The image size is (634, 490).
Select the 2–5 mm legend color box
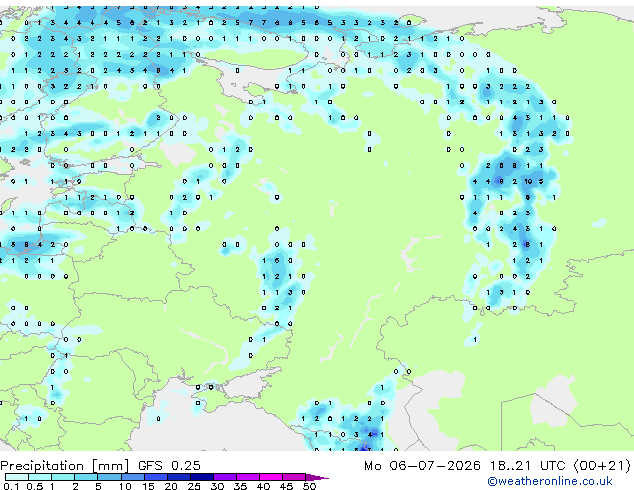point(86,477)
